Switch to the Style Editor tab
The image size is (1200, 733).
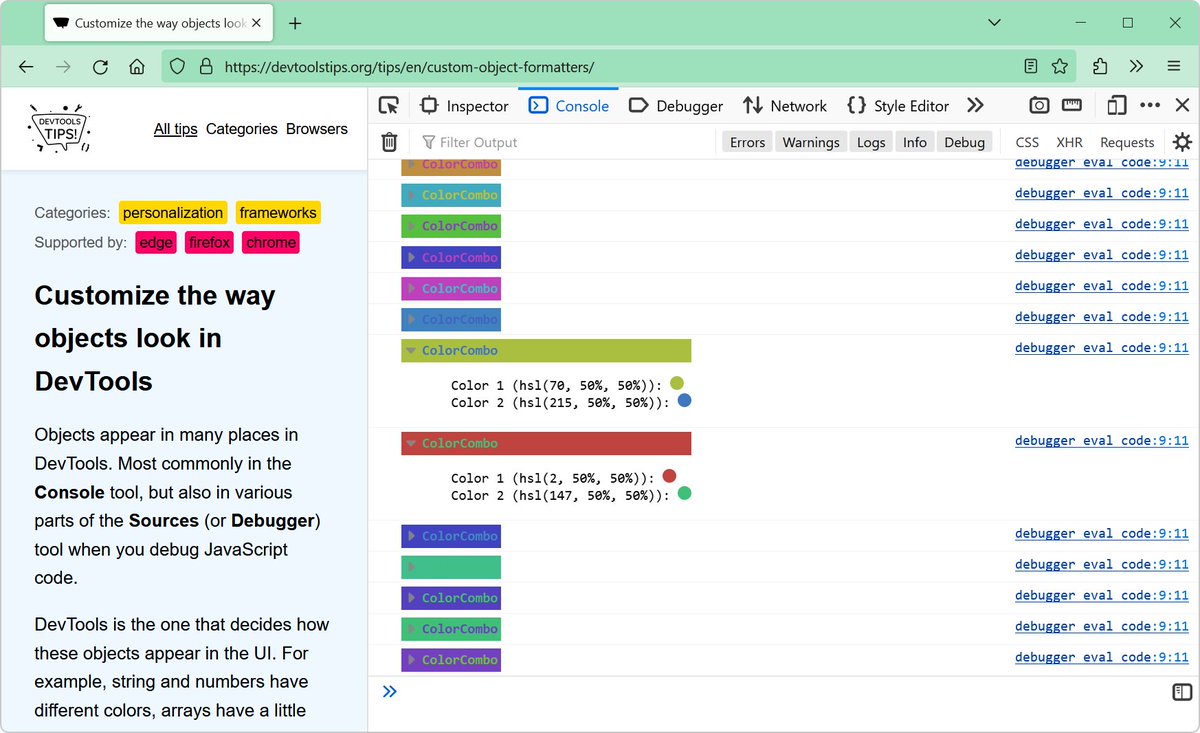point(898,105)
